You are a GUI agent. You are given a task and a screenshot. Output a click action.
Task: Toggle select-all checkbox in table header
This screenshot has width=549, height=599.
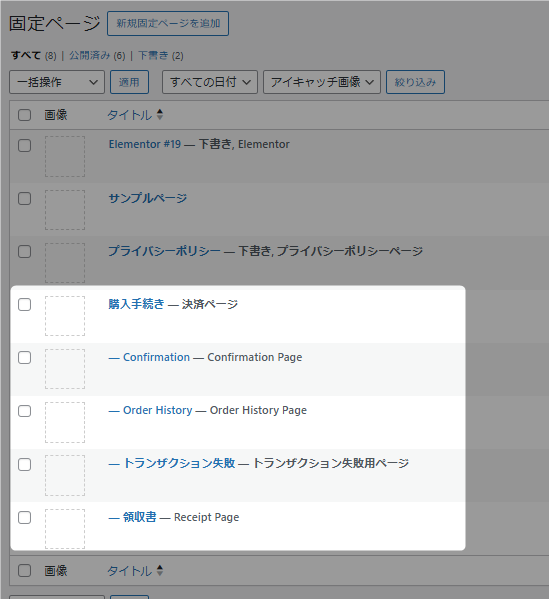tap(24, 115)
